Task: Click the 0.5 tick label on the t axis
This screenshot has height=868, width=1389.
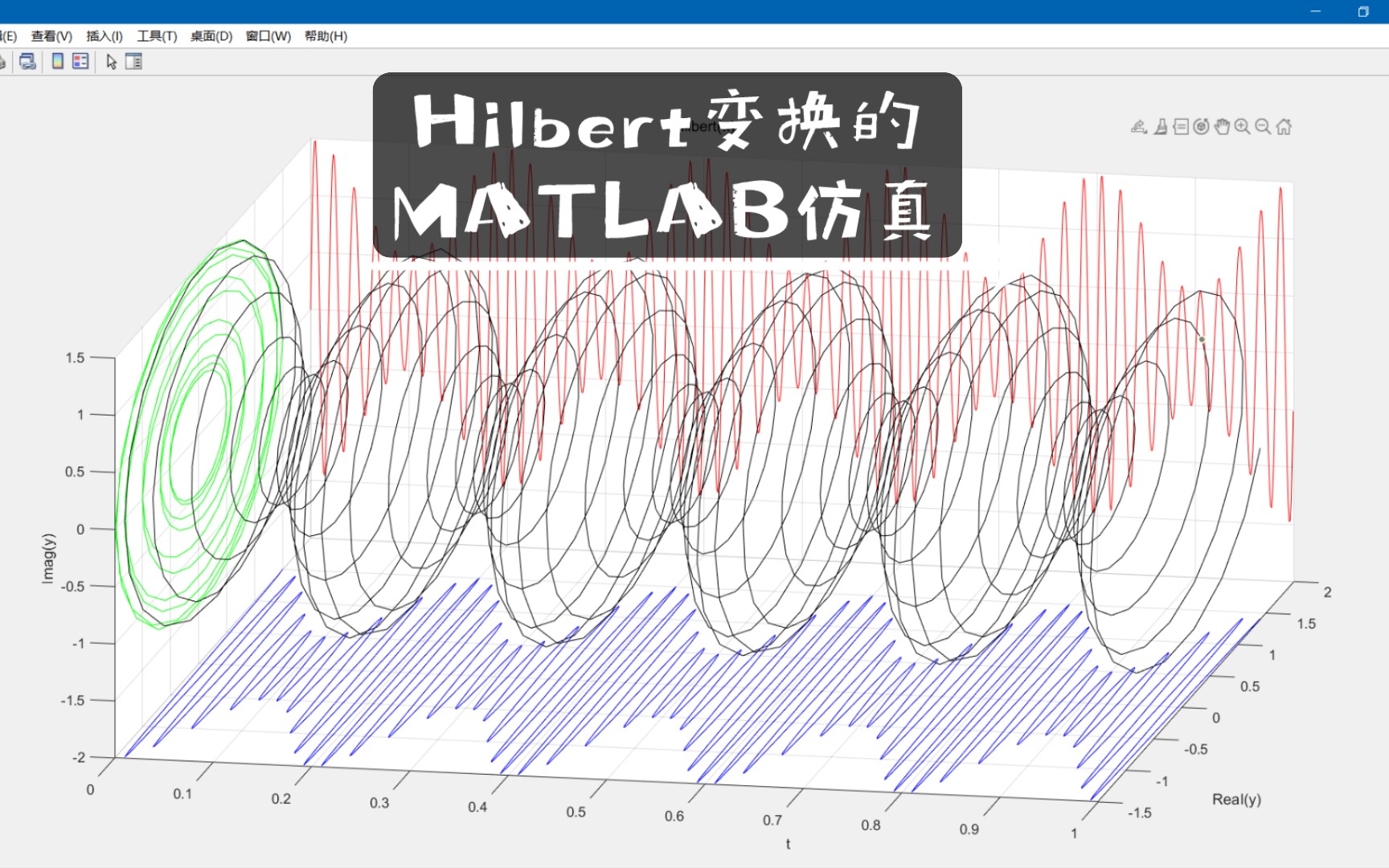Action: tap(576, 812)
